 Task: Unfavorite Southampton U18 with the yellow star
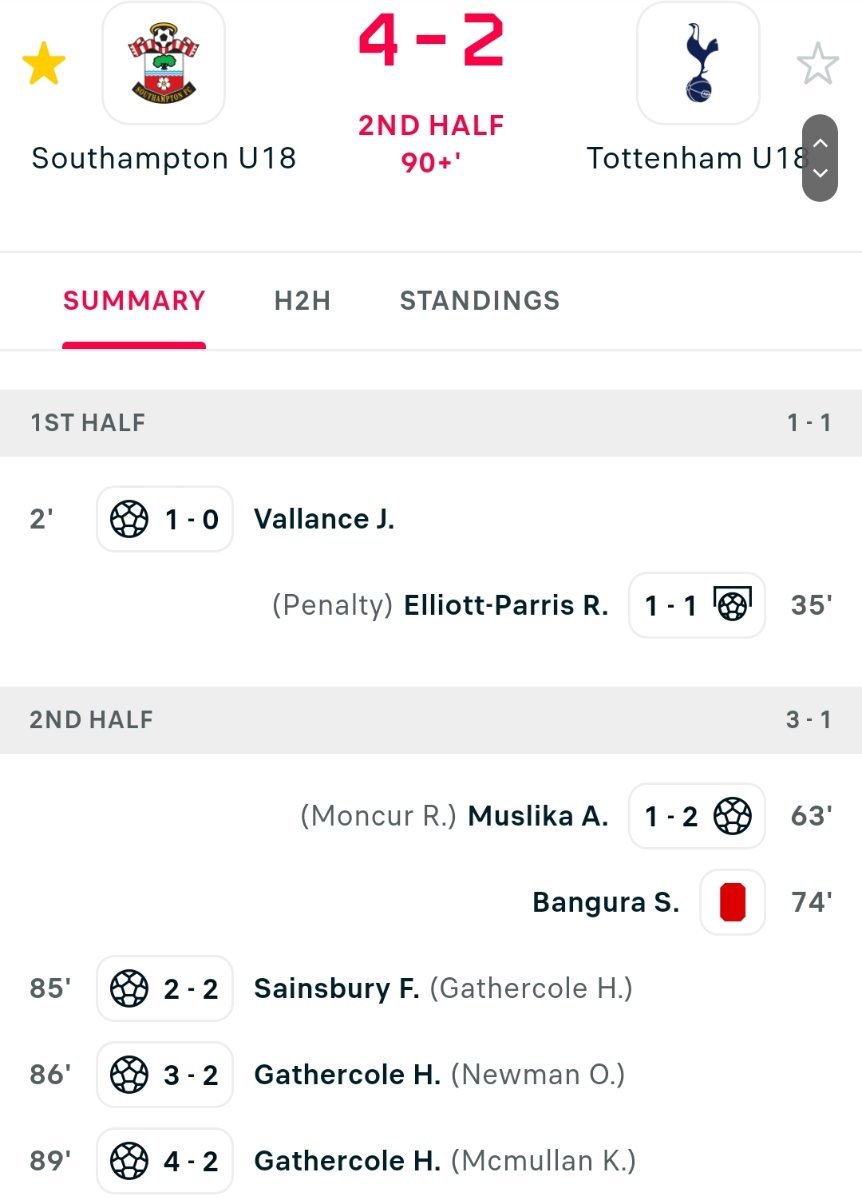click(44, 65)
